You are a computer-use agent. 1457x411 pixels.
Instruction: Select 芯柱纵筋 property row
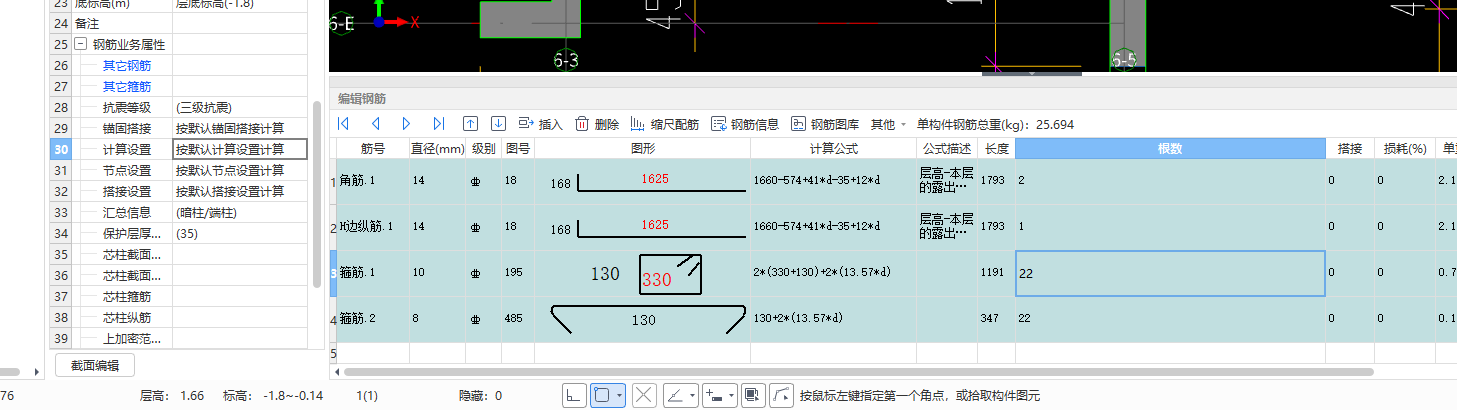179,317
